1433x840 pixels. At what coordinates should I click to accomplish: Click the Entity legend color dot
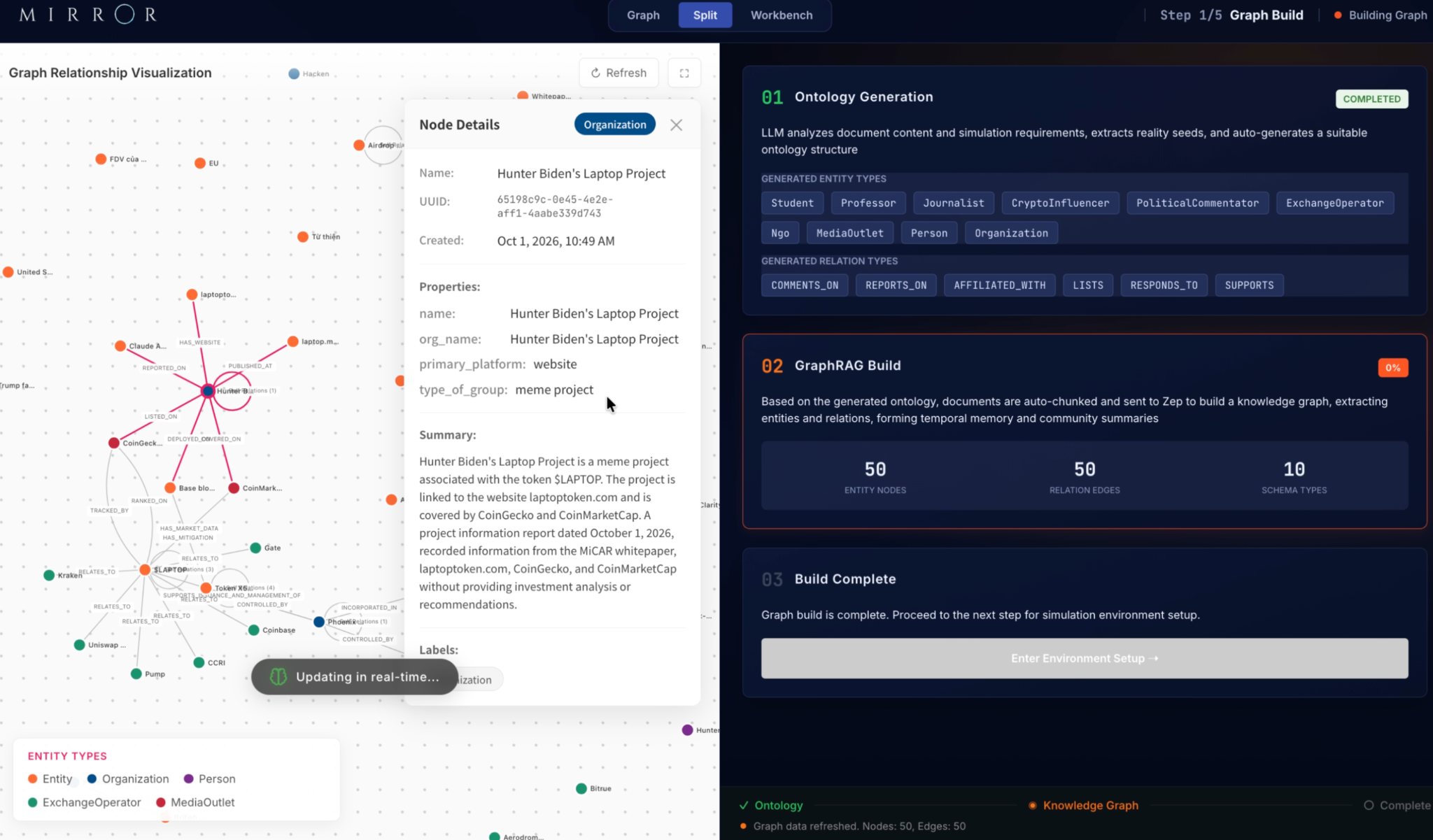point(32,778)
